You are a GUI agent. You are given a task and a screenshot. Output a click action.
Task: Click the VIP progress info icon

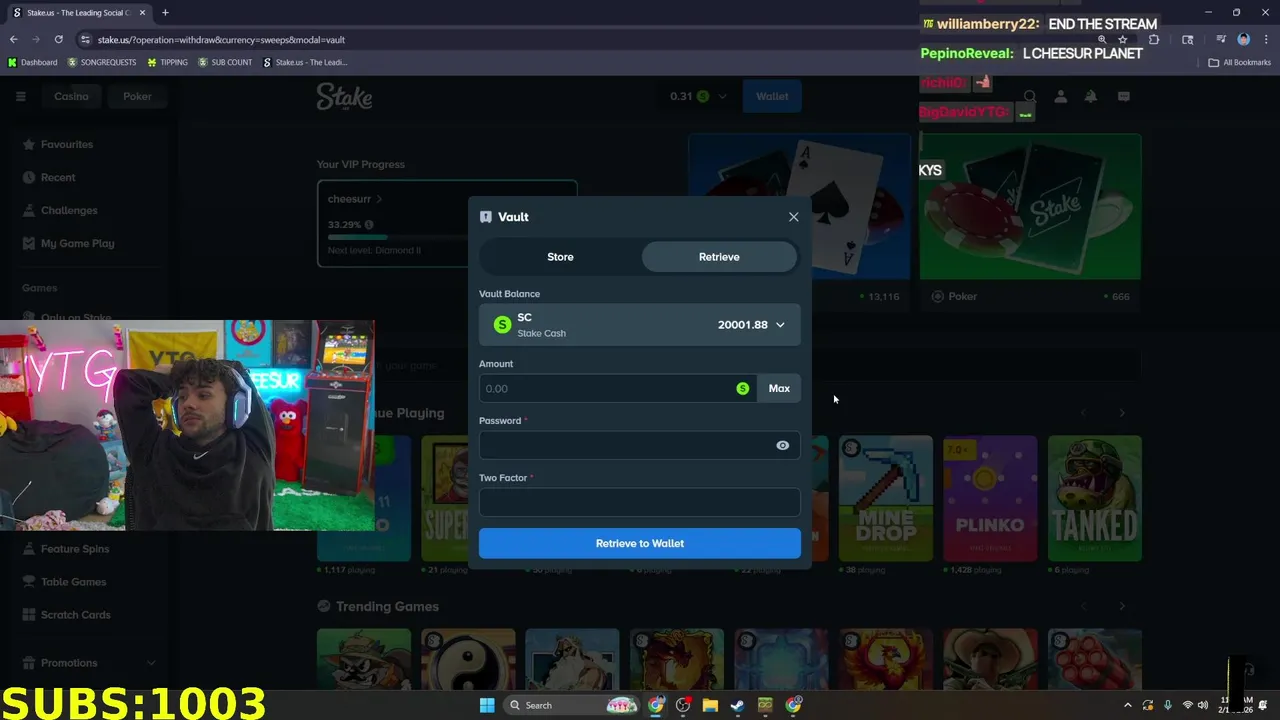369,225
